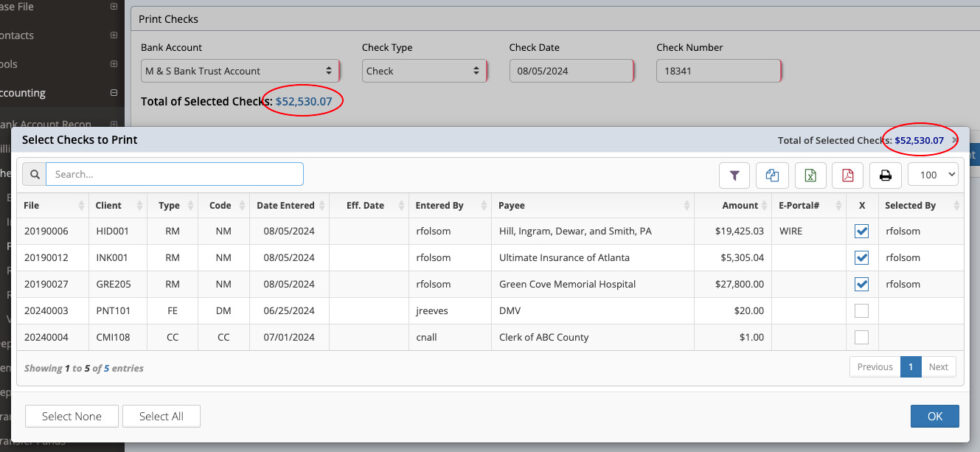Expand the Contacts sidebar section

pos(114,36)
